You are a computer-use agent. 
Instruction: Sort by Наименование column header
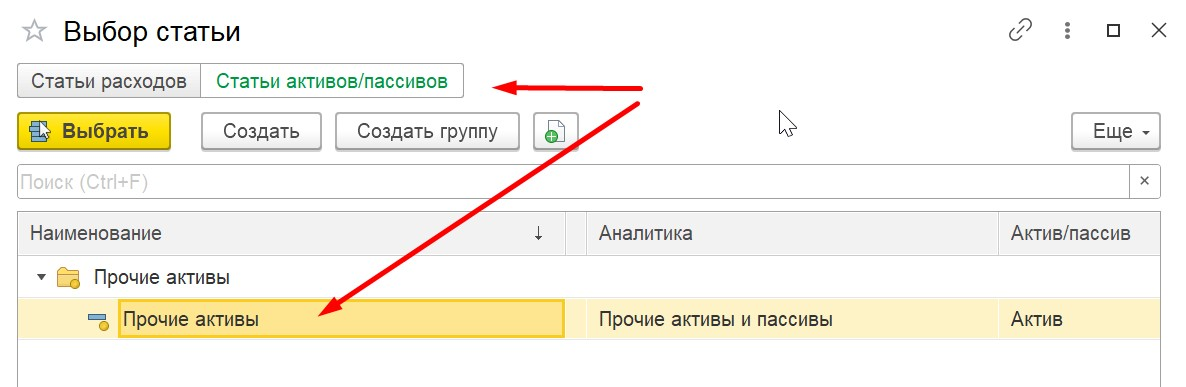pos(291,234)
